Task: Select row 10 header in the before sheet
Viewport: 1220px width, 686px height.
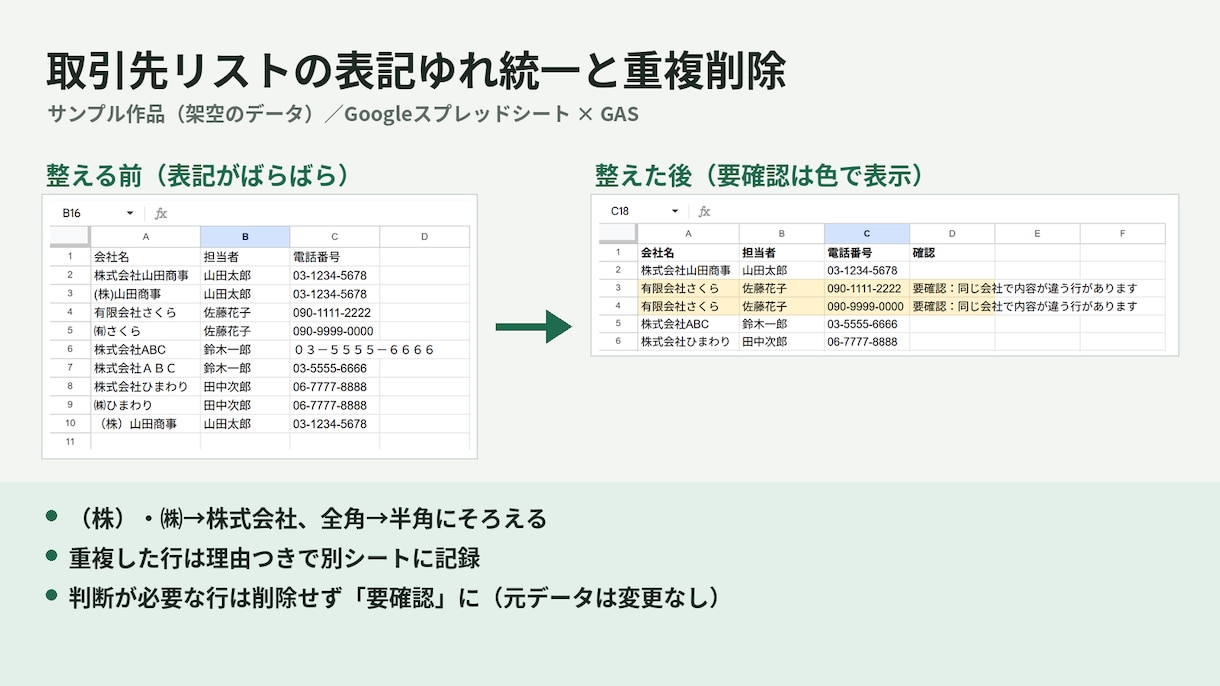Action: point(70,424)
